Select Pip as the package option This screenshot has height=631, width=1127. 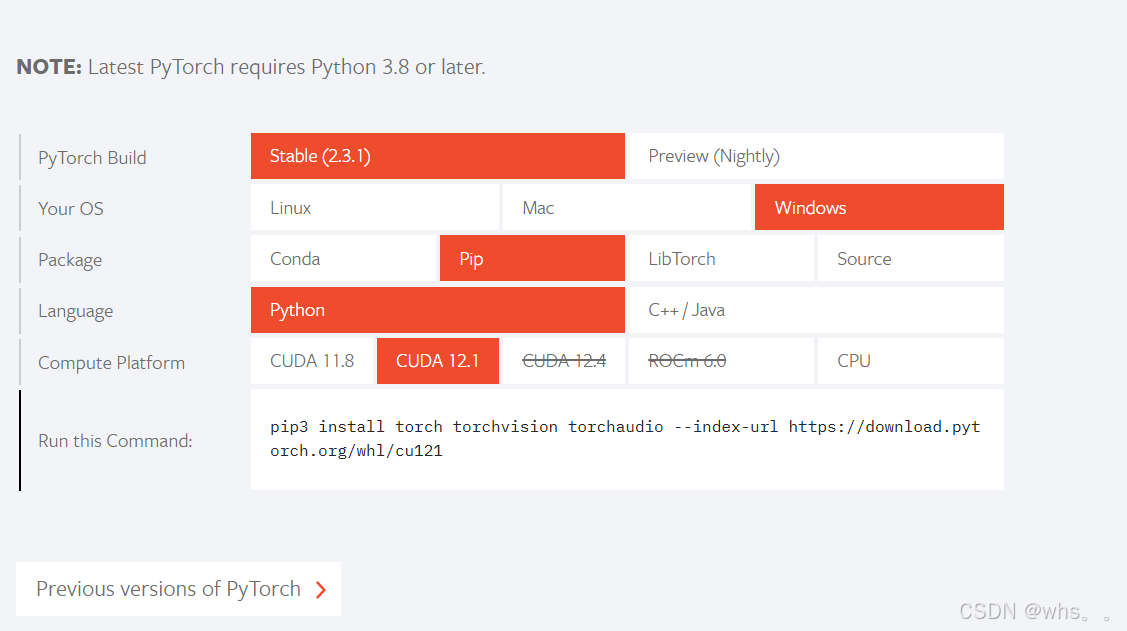click(x=531, y=258)
